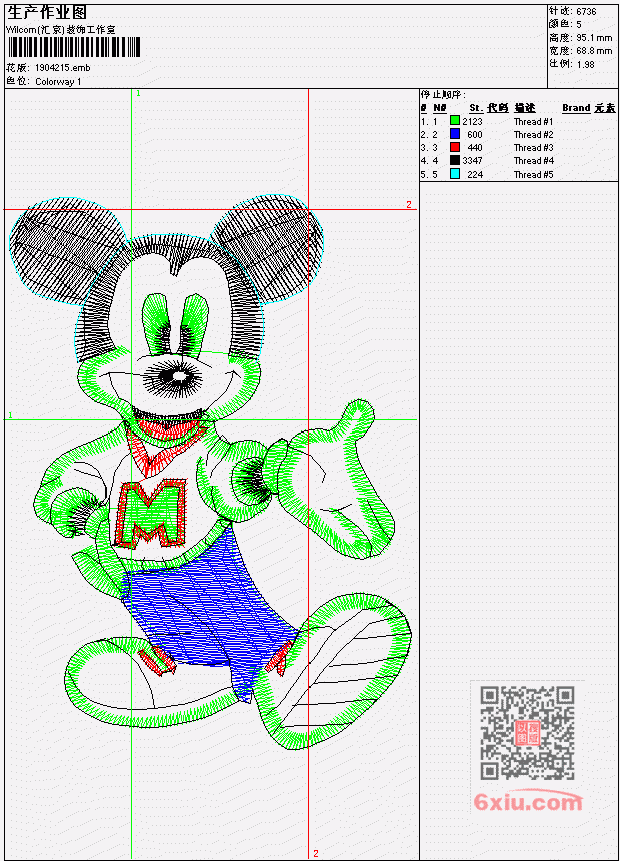620x861 pixels.
Task: Click the '代码' column header
Action: (x=498, y=108)
